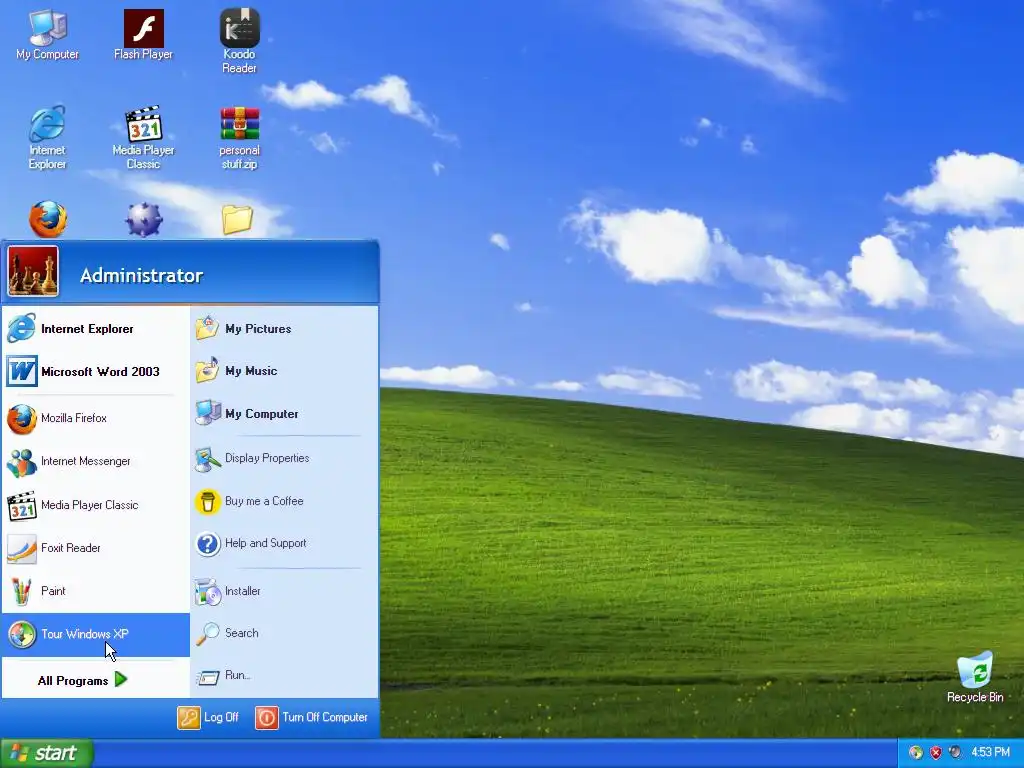The image size is (1024, 768).
Task: Open the Run... dialog
Action: tap(283, 675)
